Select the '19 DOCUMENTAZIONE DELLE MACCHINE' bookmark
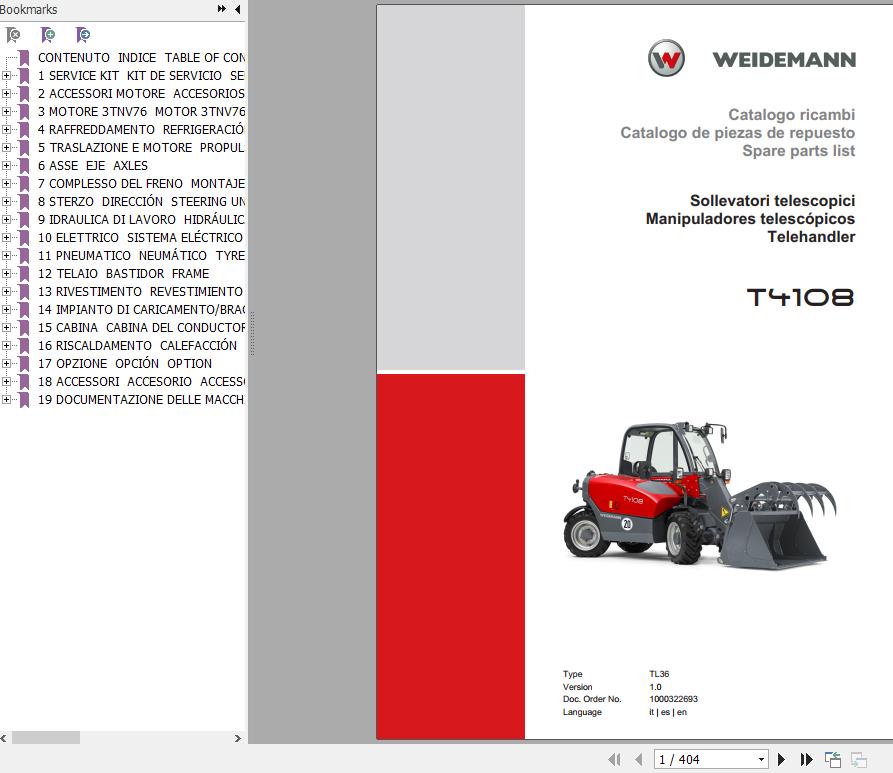 click(x=140, y=399)
